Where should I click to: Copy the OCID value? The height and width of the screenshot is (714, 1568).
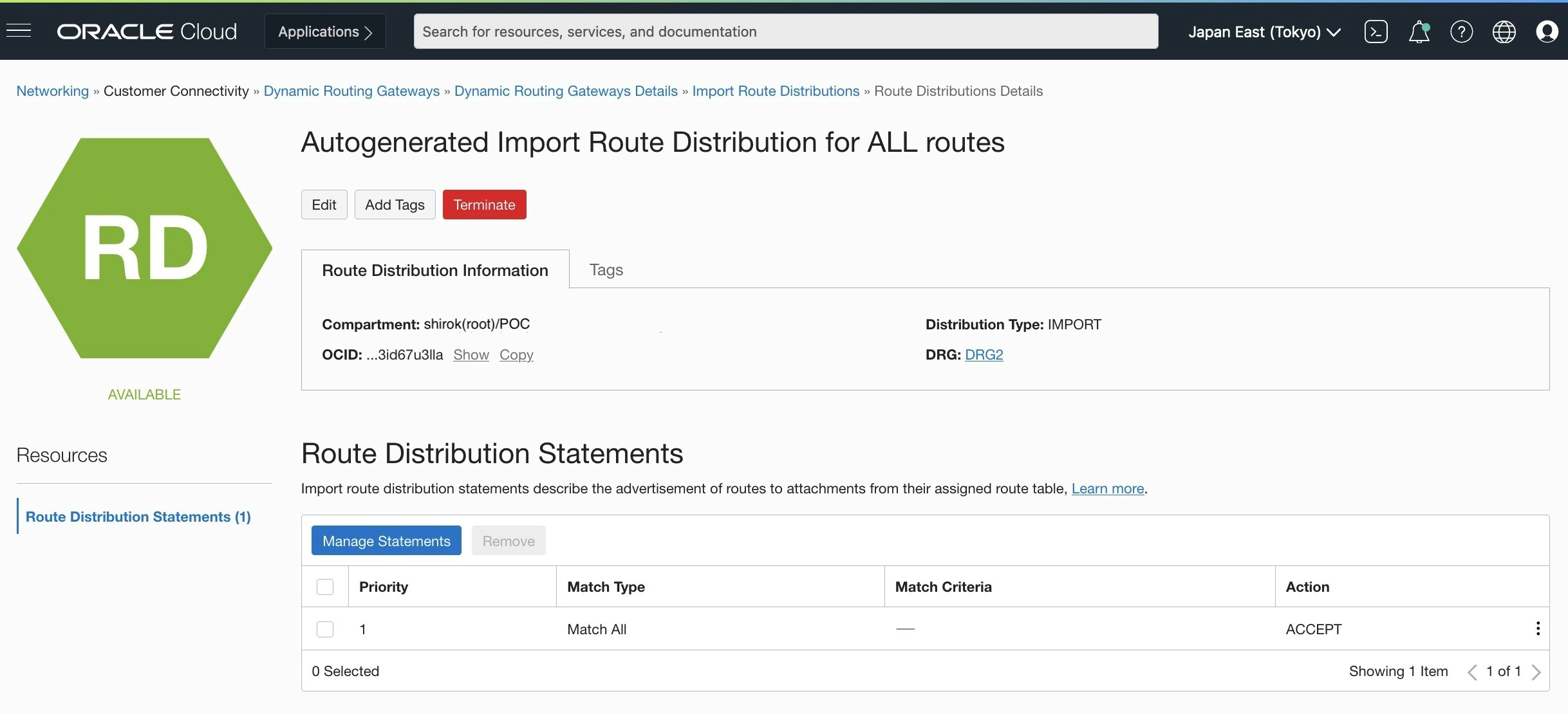coord(516,354)
